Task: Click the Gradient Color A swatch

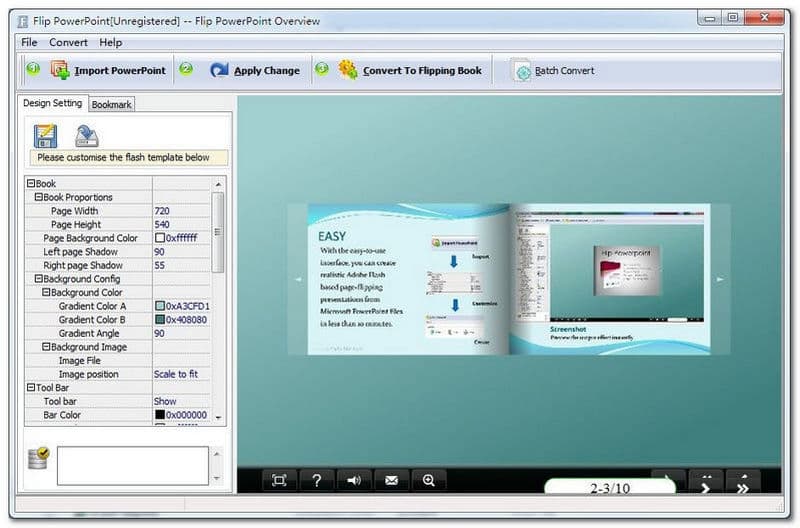Action: pos(159,306)
